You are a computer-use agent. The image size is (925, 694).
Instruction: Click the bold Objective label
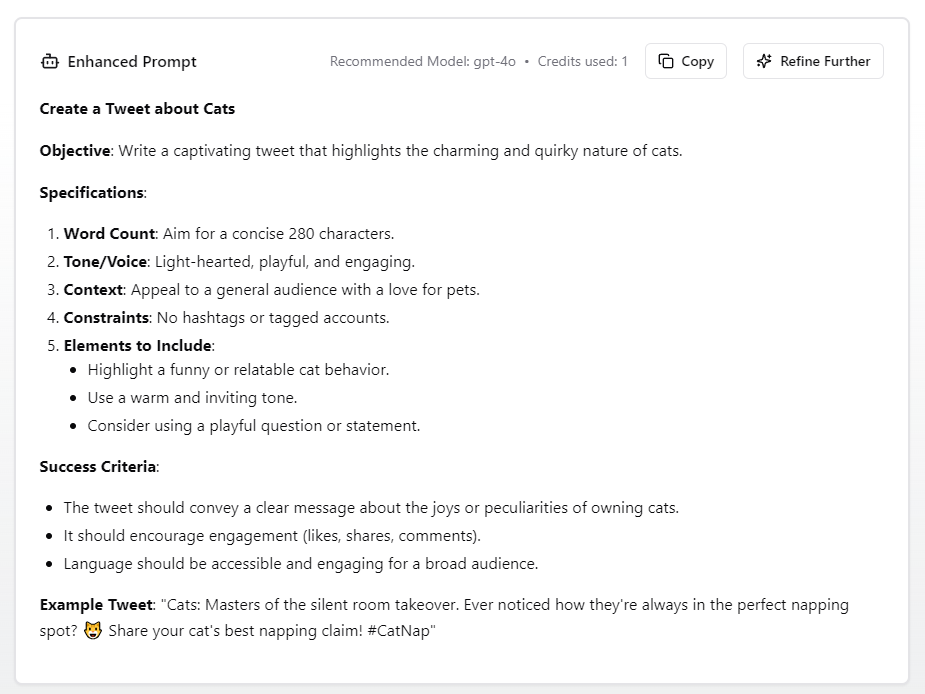(75, 151)
